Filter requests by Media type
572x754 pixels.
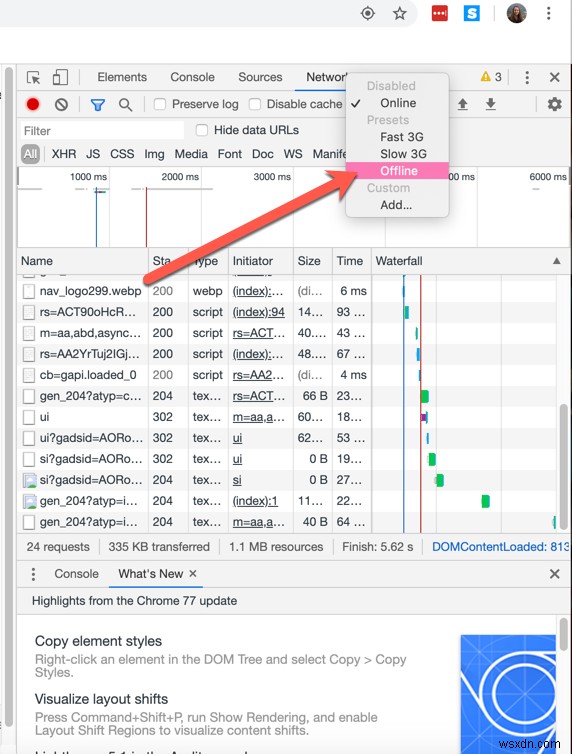pos(191,154)
